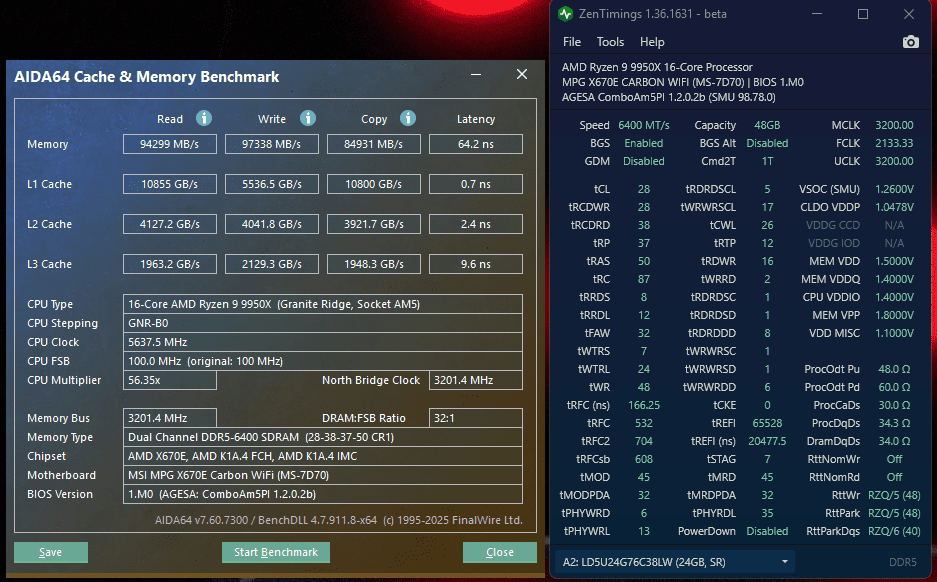This screenshot has width=937, height=582.
Task: Click tRAS value 50 in ZenTimings
Action: pos(644,261)
